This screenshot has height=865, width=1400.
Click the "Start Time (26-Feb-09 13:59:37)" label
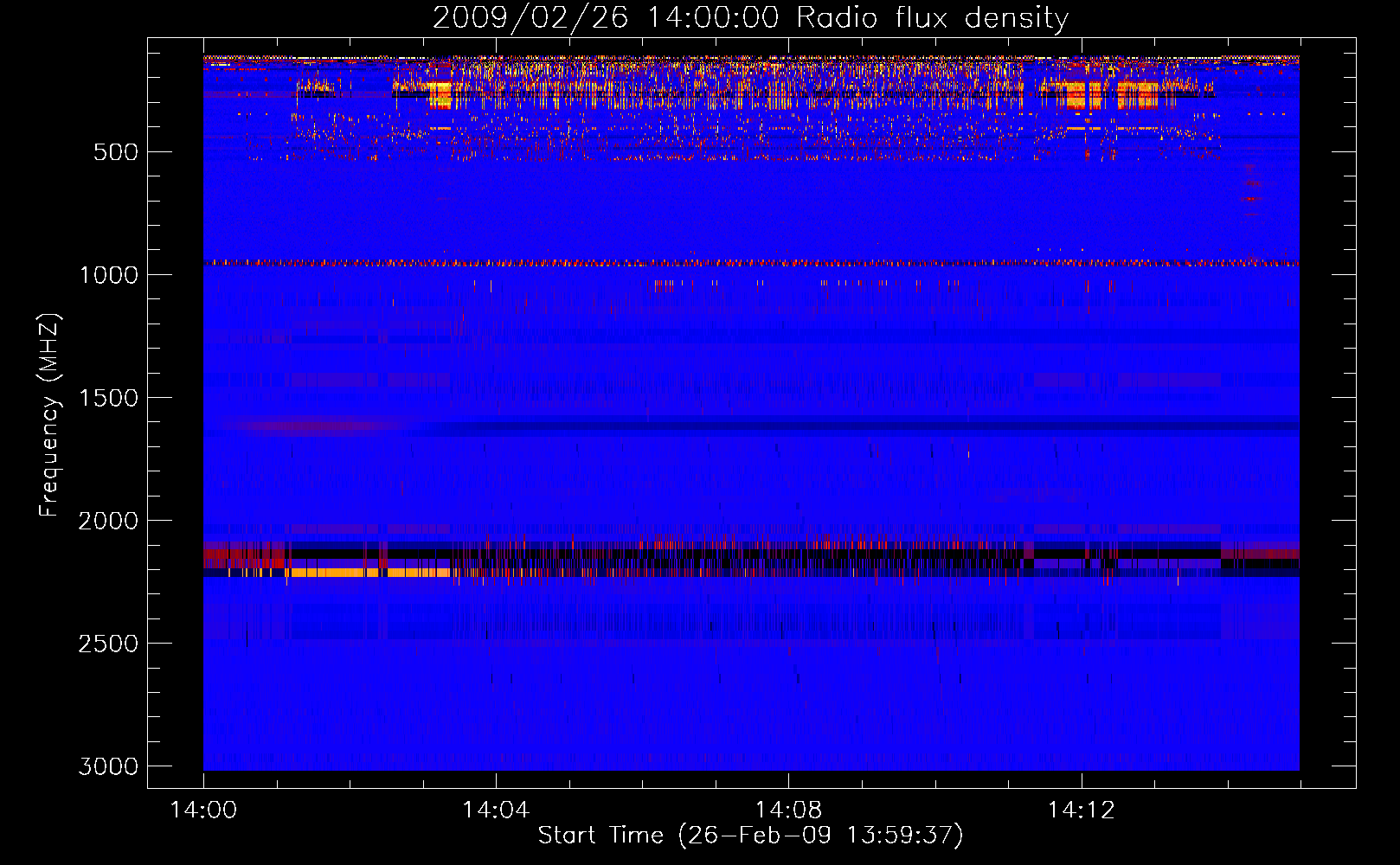[750, 836]
